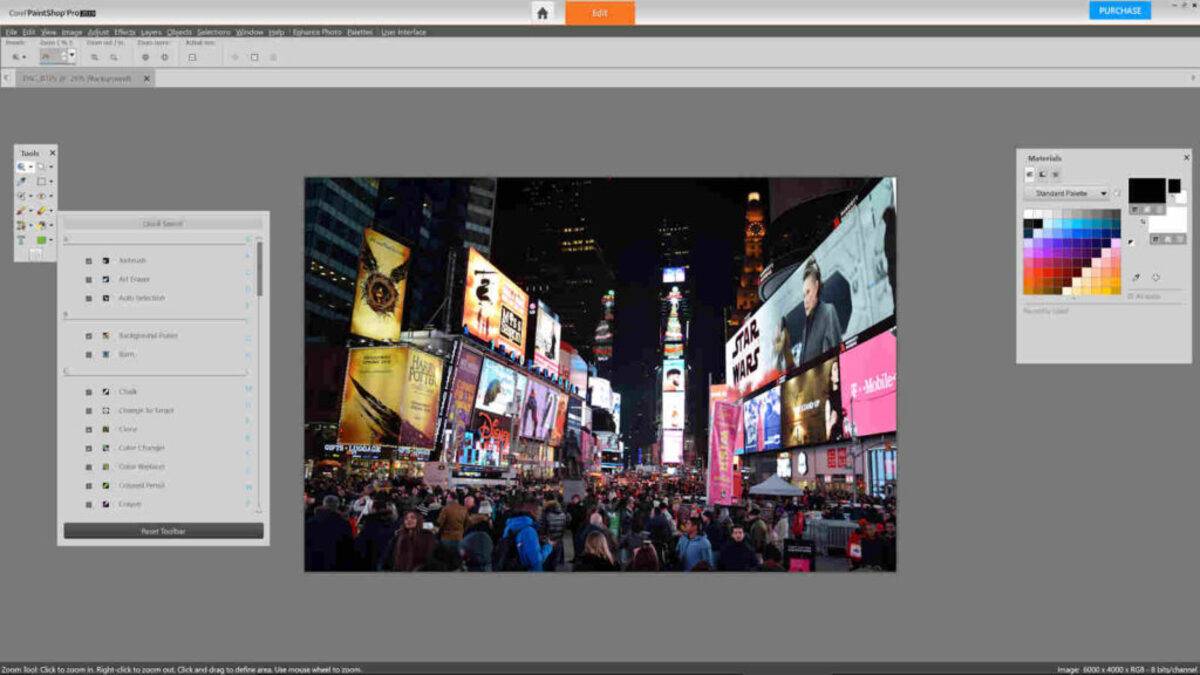
Task: Click the Color Changer tool icon
Action: pyautogui.click(x=106, y=448)
